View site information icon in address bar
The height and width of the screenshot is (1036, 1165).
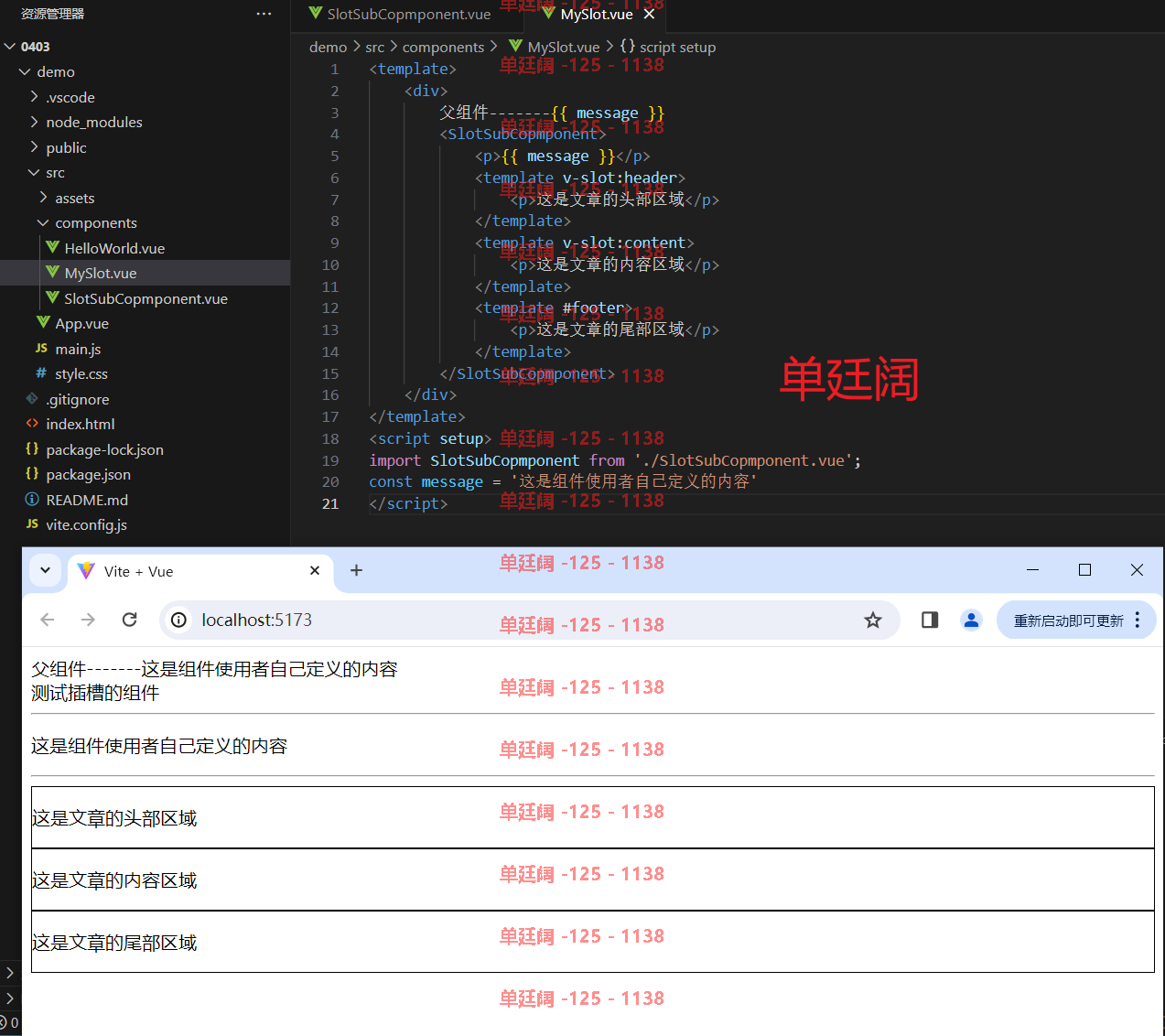[x=179, y=620]
